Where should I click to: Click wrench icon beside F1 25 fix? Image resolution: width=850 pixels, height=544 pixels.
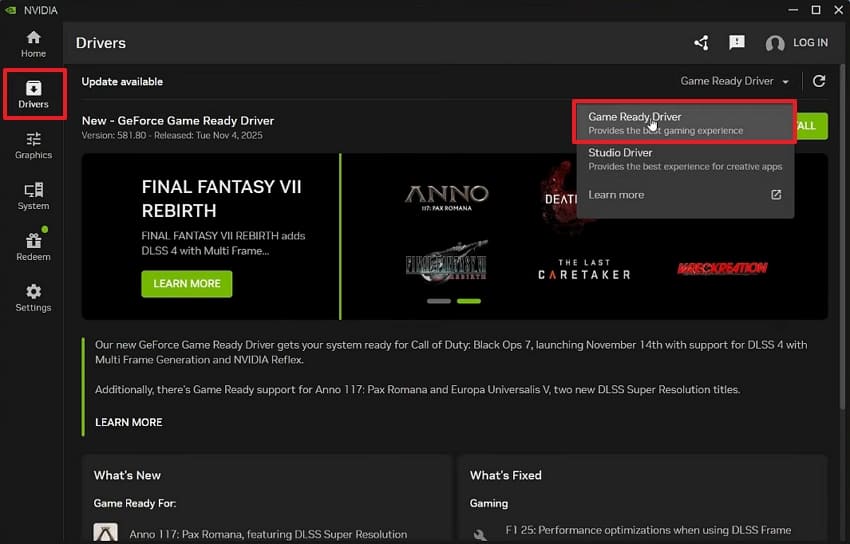[x=480, y=535]
